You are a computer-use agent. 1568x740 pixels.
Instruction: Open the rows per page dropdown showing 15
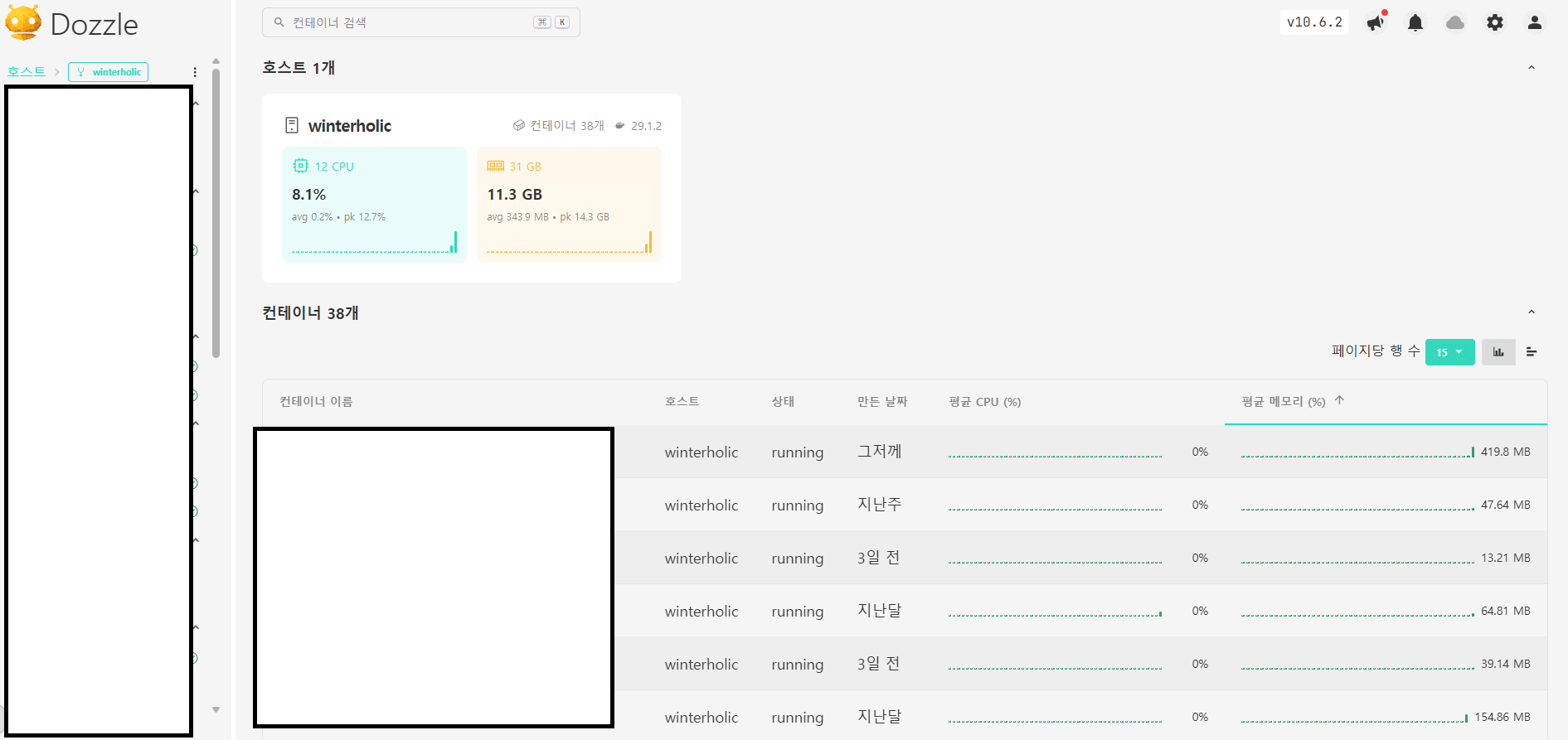tap(1449, 352)
